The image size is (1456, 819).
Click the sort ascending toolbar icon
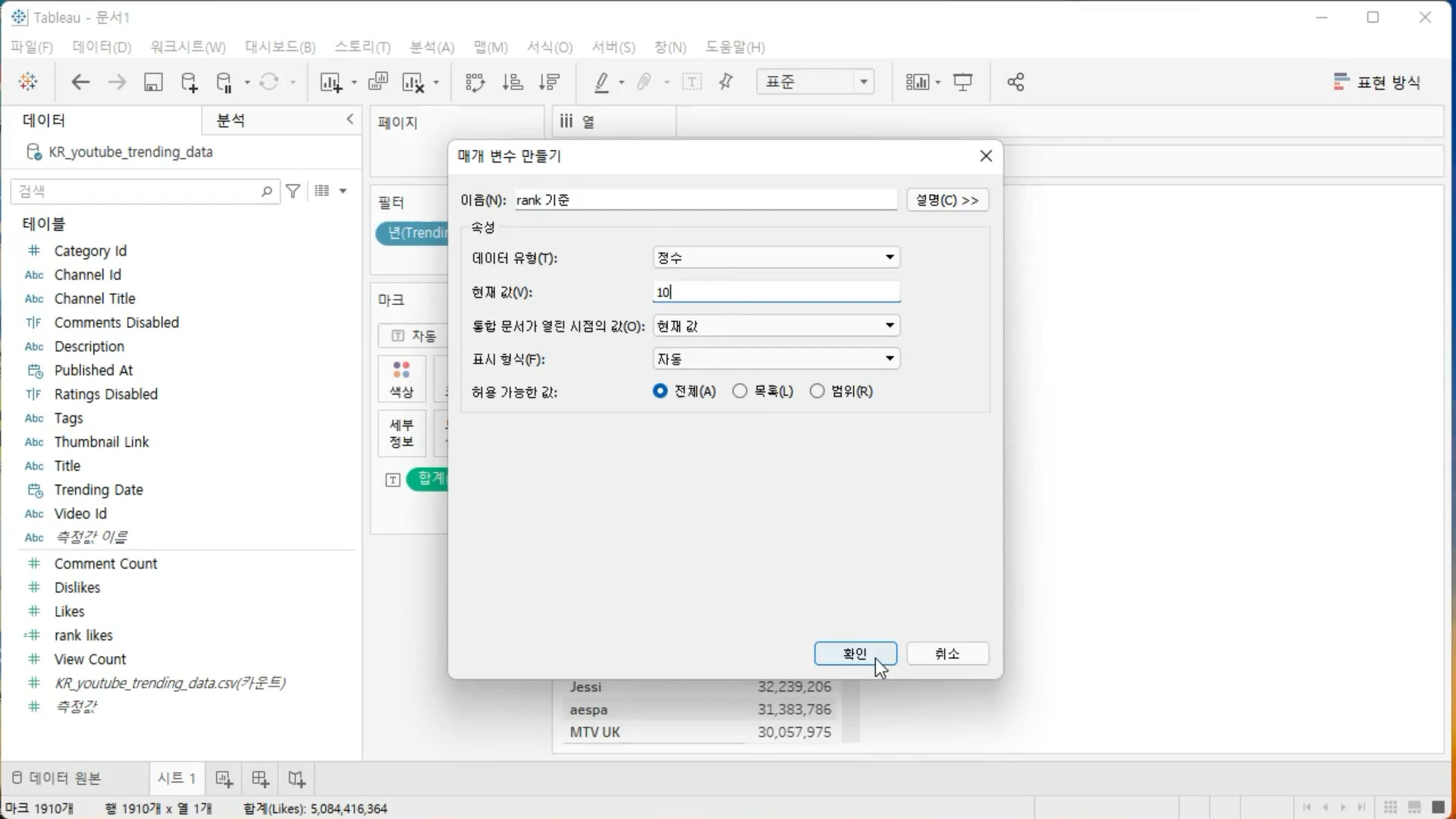coord(513,82)
